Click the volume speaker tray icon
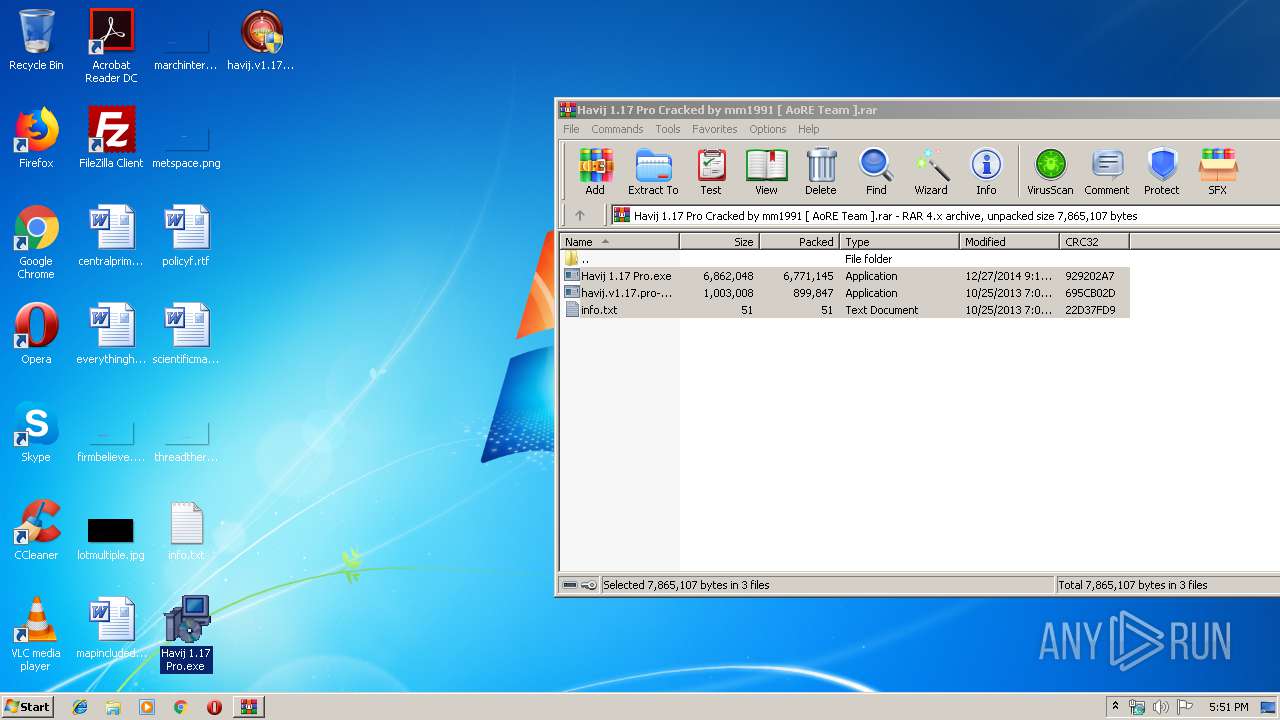 click(x=1160, y=707)
